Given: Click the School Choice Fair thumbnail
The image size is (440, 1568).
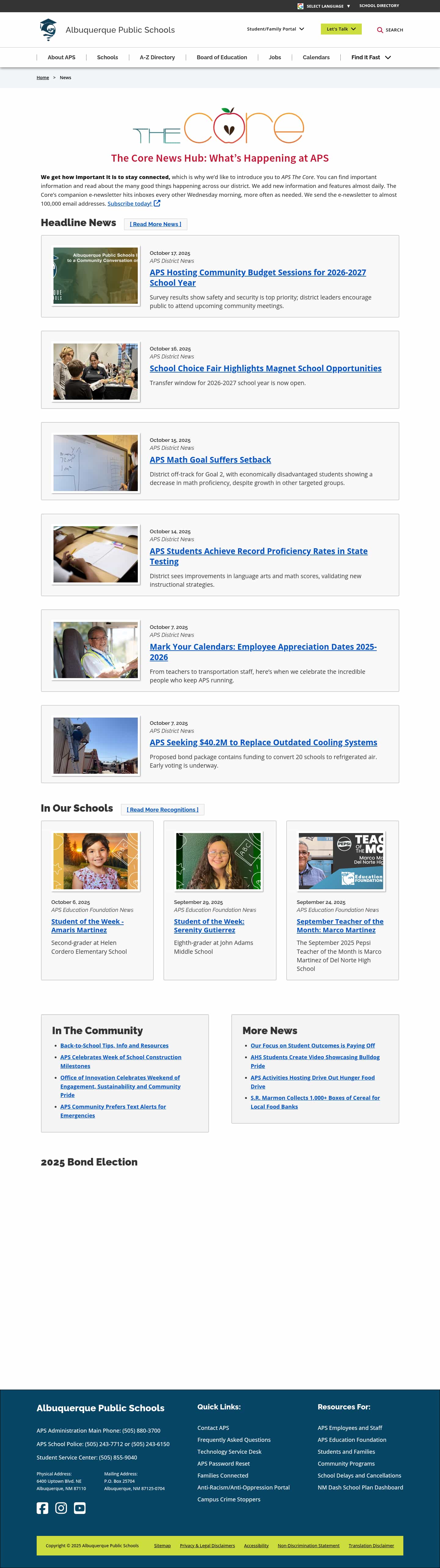Looking at the screenshot, I should pyautogui.click(x=96, y=372).
